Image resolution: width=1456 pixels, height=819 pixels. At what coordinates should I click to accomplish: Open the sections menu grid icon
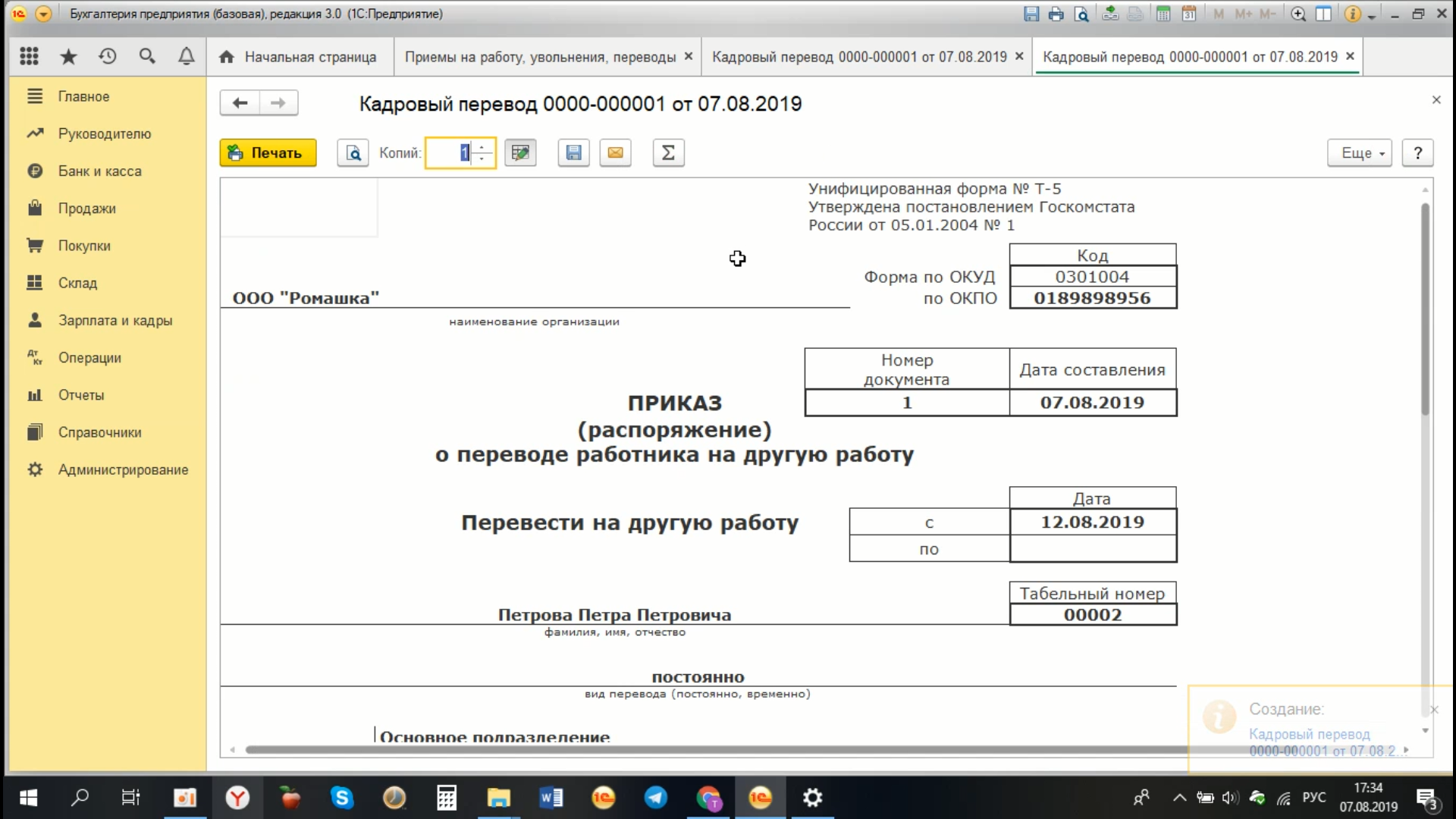point(29,56)
